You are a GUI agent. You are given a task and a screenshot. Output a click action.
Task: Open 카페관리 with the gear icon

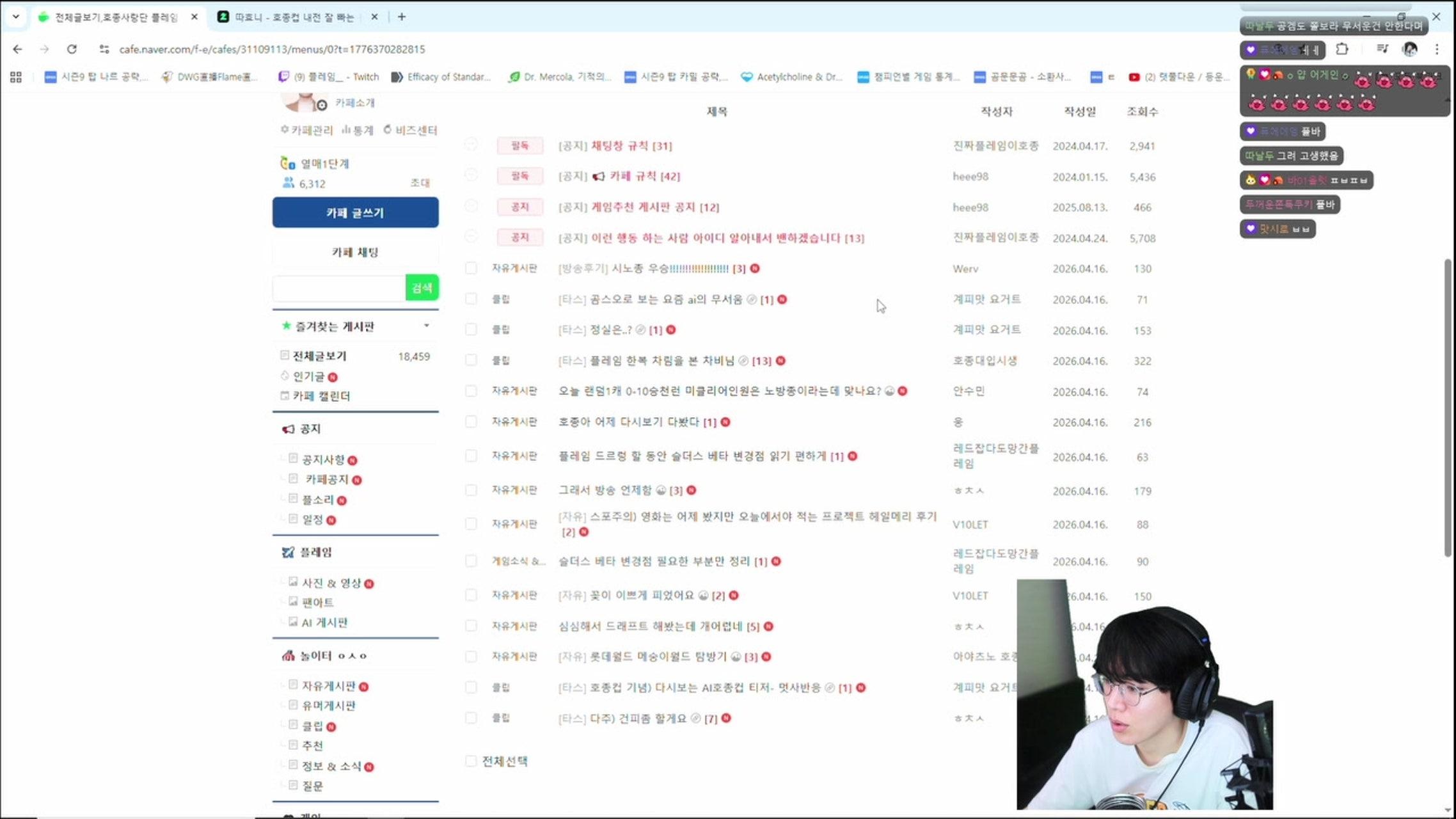coord(283,130)
